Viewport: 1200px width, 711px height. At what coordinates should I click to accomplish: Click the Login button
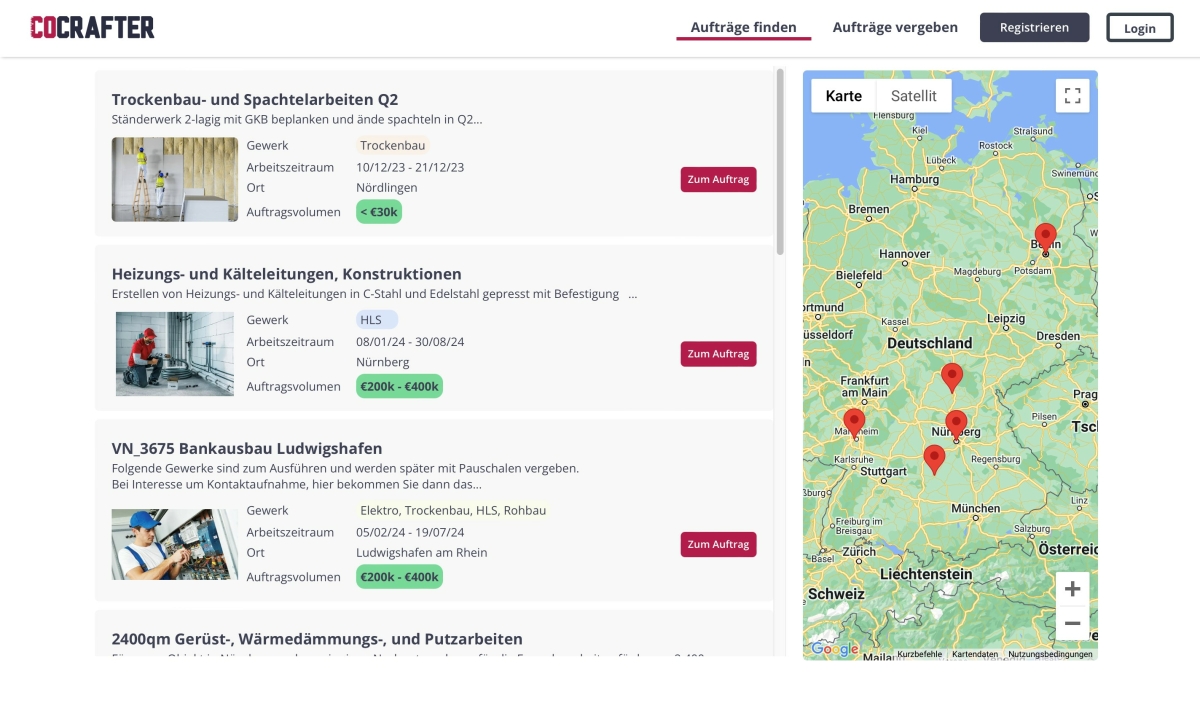coord(1140,28)
